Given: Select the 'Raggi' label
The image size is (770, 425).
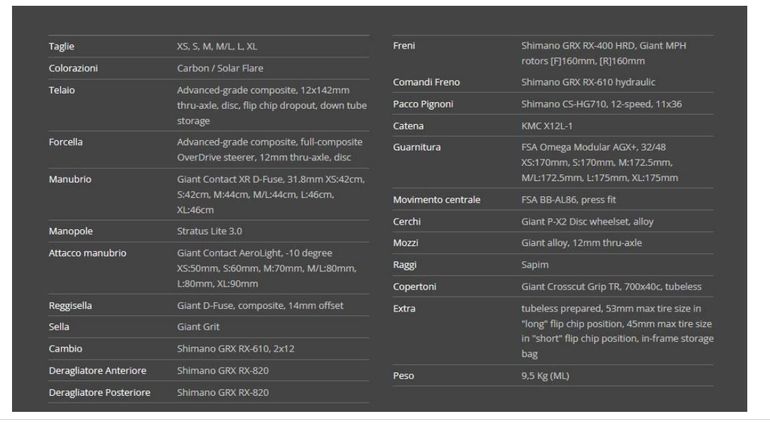Looking at the screenshot, I should pos(405,265).
